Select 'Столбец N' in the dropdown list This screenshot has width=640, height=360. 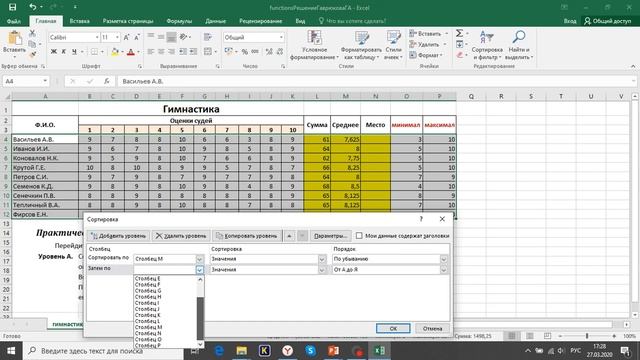pyautogui.click(x=148, y=333)
